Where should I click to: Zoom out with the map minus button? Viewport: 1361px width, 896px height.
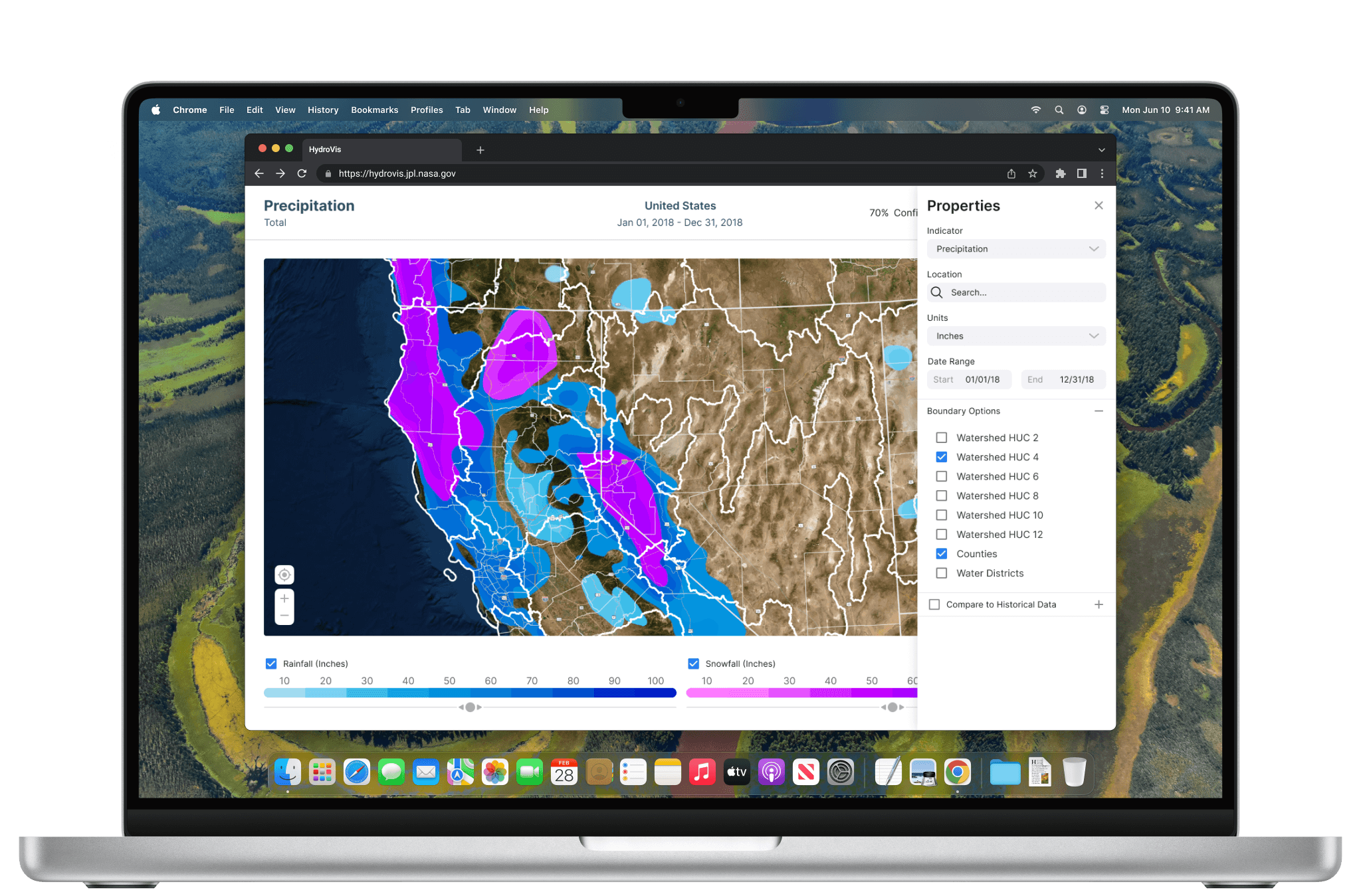point(284,616)
